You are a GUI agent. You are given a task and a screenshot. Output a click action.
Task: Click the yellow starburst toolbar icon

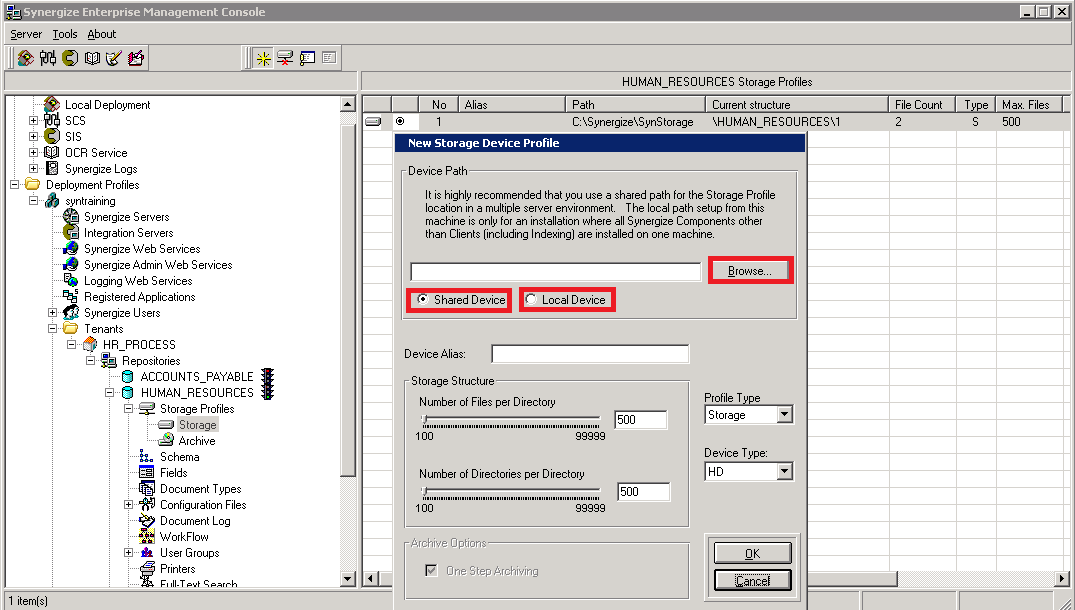pos(263,58)
